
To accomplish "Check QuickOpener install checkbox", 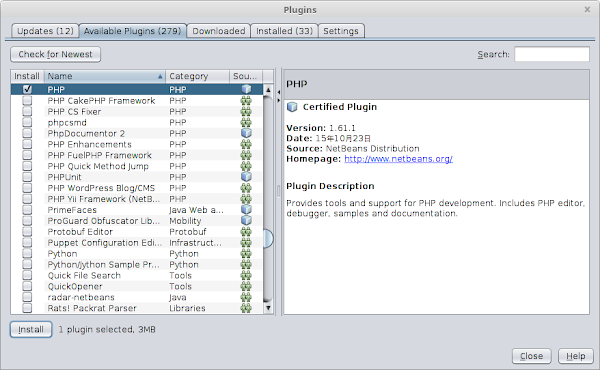I will click(x=27, y=286).
